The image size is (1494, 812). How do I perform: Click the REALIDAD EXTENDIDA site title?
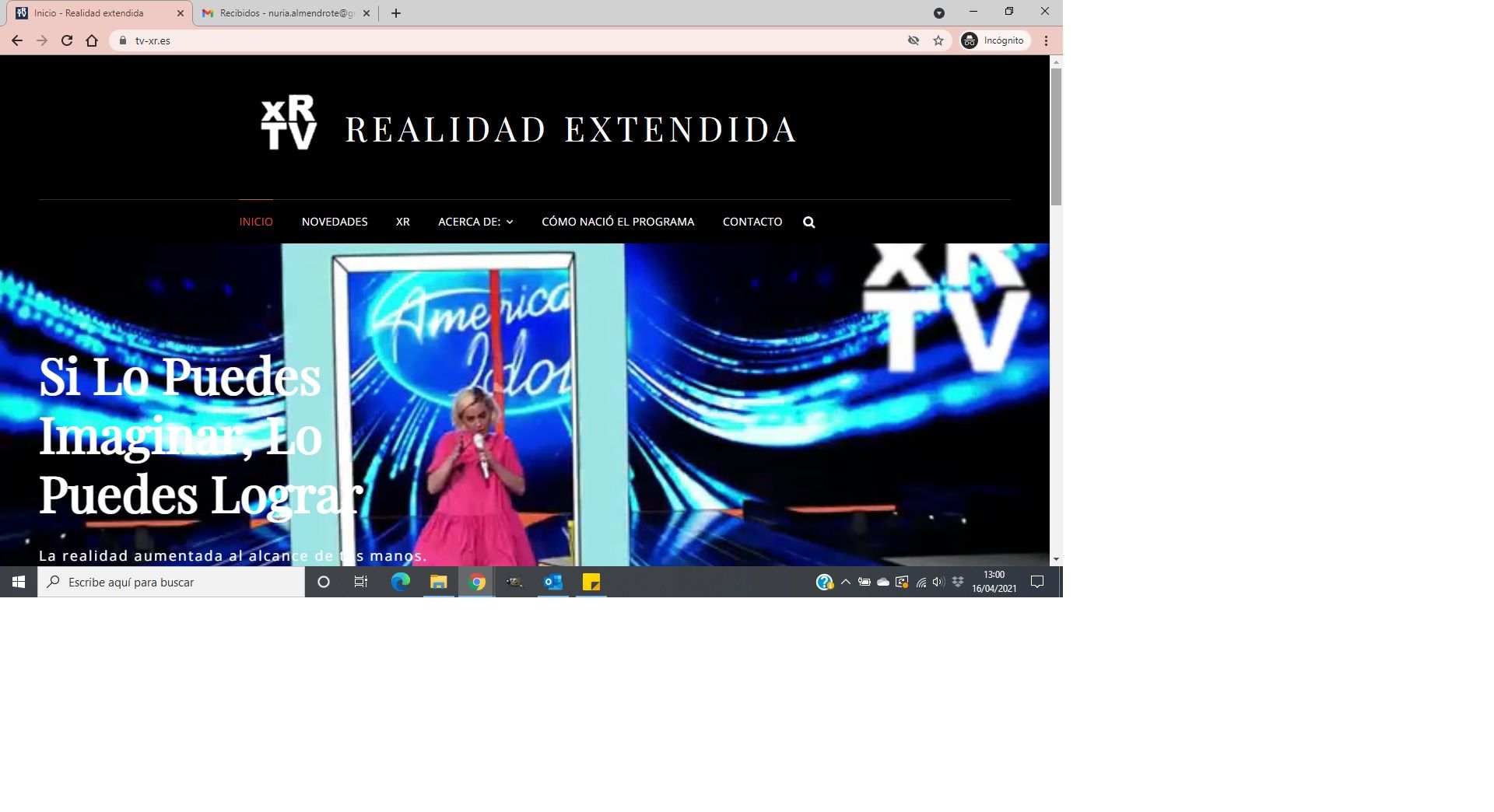(x=571, y=130)
